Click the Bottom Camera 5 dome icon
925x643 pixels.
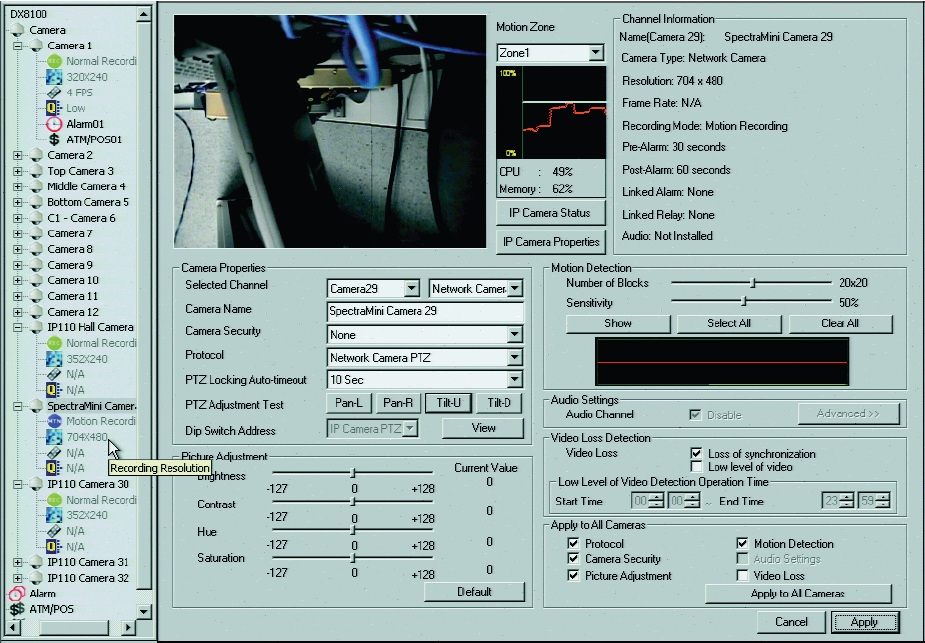[36, 202]
